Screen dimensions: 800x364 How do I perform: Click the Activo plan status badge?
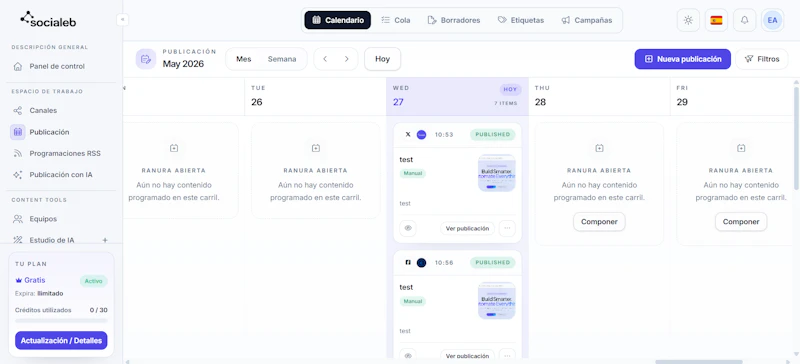(x=93, y=281)
